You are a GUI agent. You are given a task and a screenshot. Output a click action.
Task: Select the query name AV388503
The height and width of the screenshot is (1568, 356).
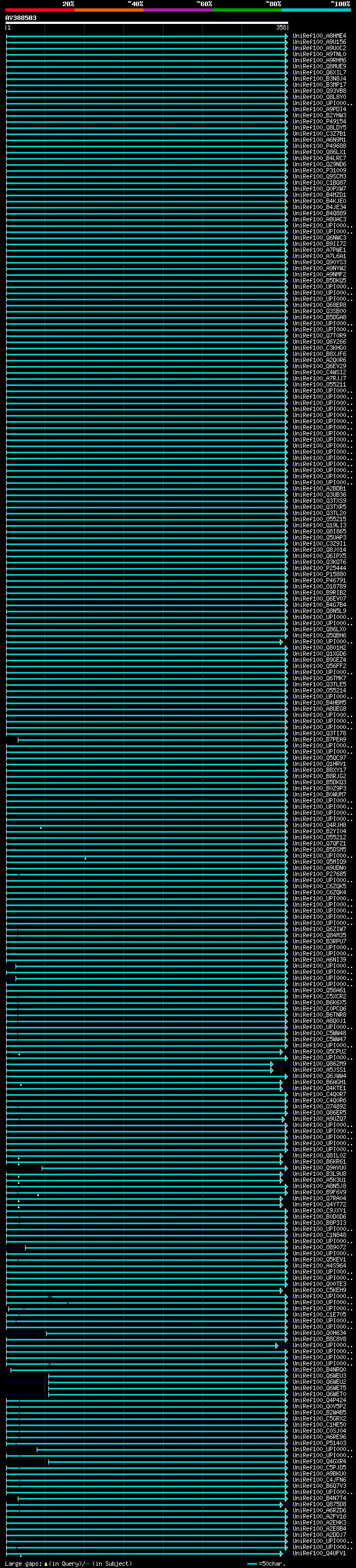point(21,18)
